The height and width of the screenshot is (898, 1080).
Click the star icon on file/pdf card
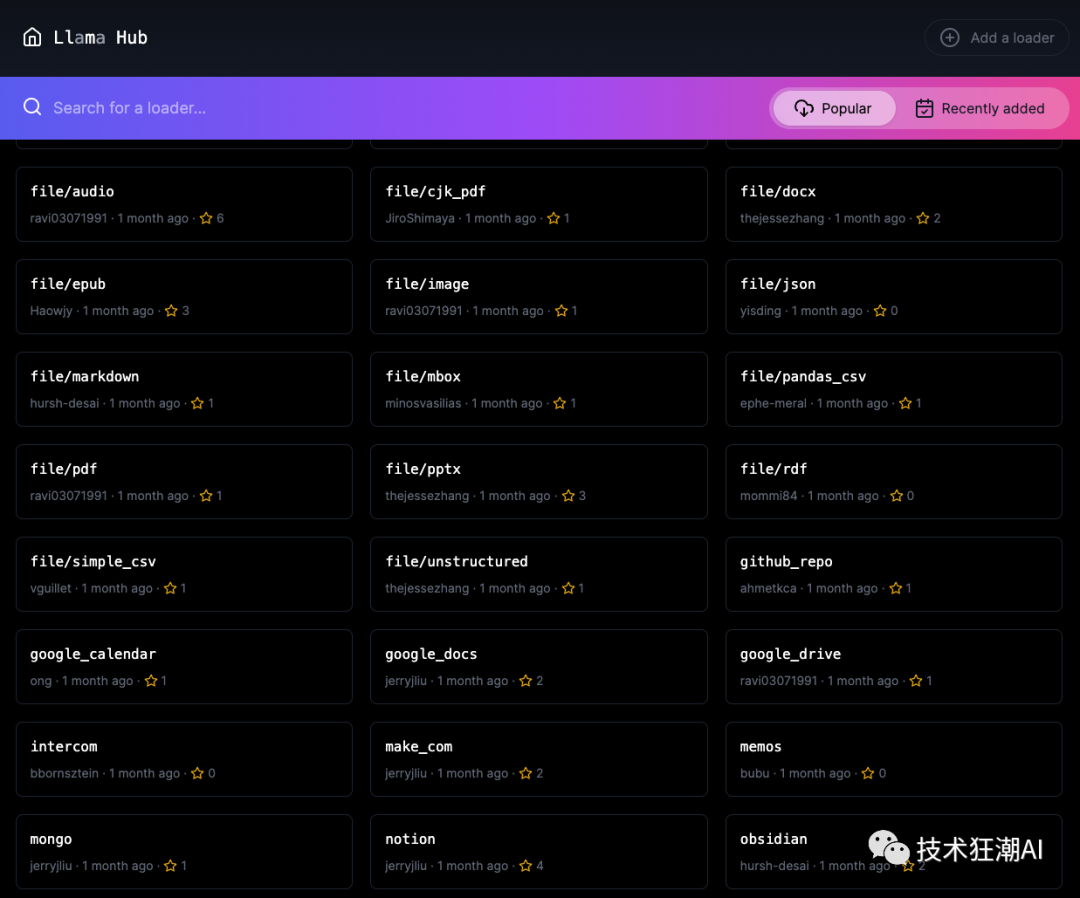point(206,496)
